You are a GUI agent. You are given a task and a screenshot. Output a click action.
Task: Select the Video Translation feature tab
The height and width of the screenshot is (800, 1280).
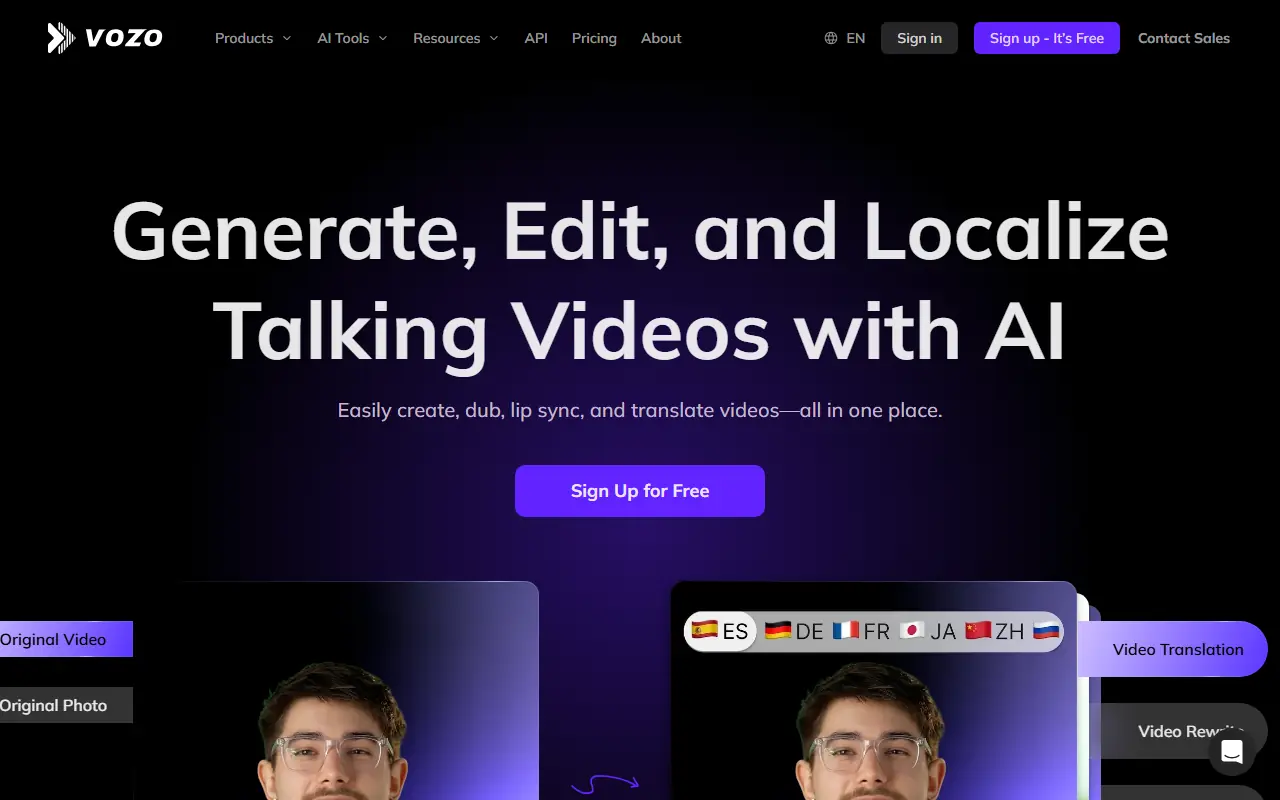[1177, 649]
